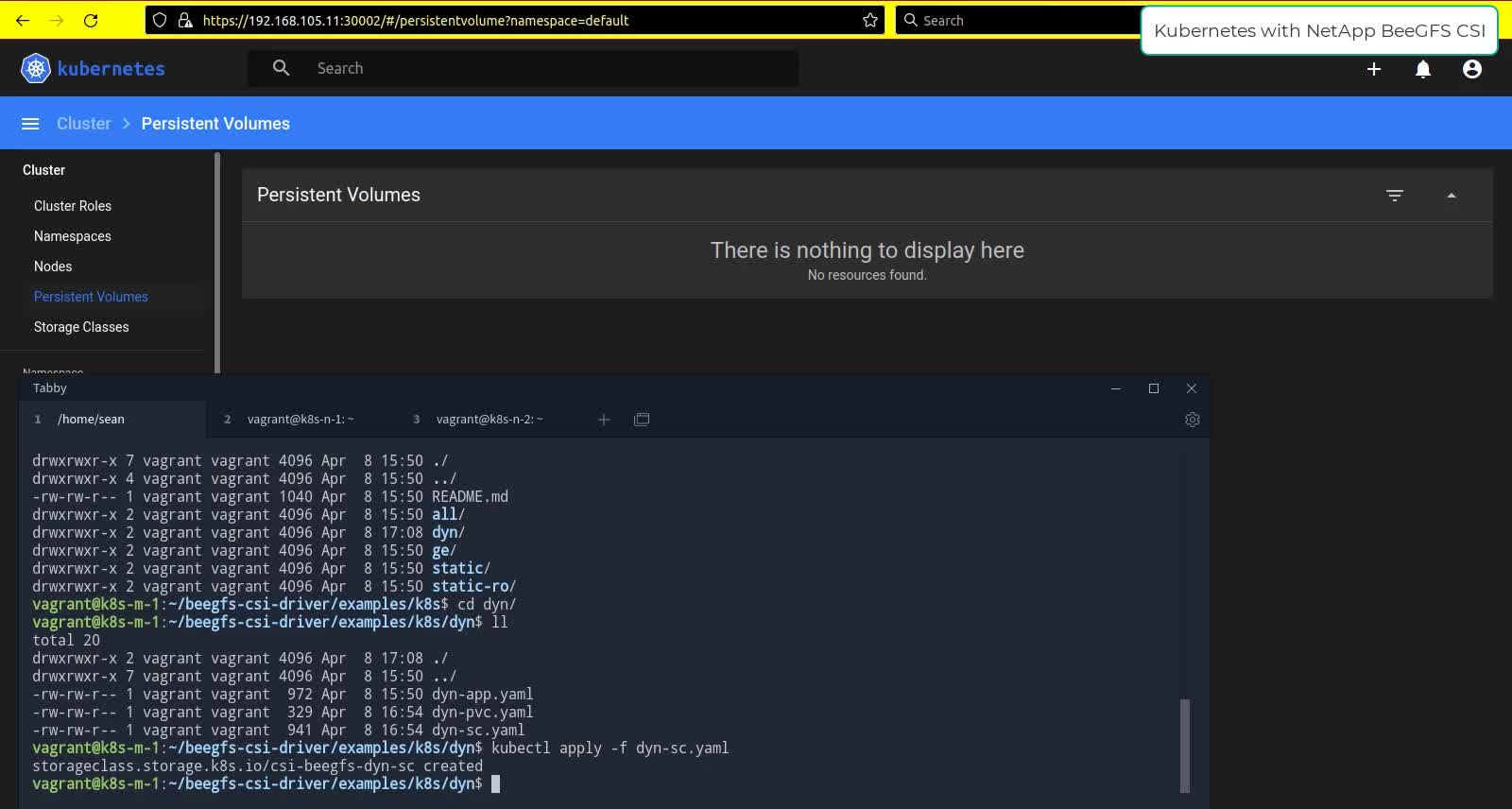Maximize the Tabby window
The image size is (1512, 809).
click(x=1154, y=388)
